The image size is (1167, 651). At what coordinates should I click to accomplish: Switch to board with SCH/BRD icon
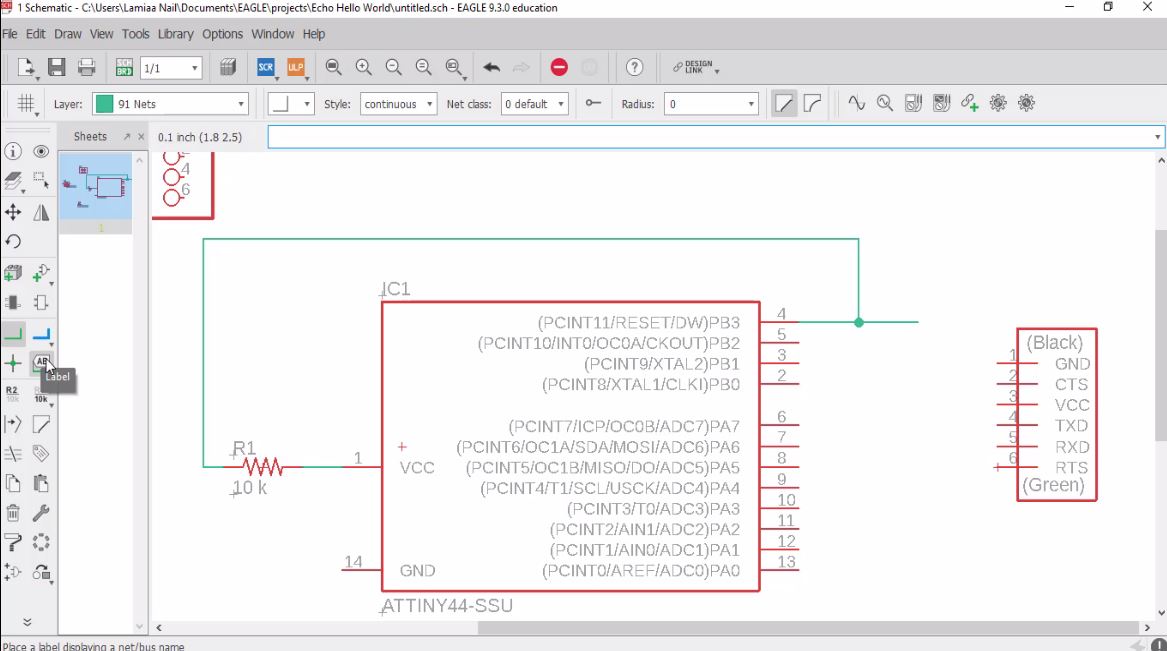tap(124, 68)
